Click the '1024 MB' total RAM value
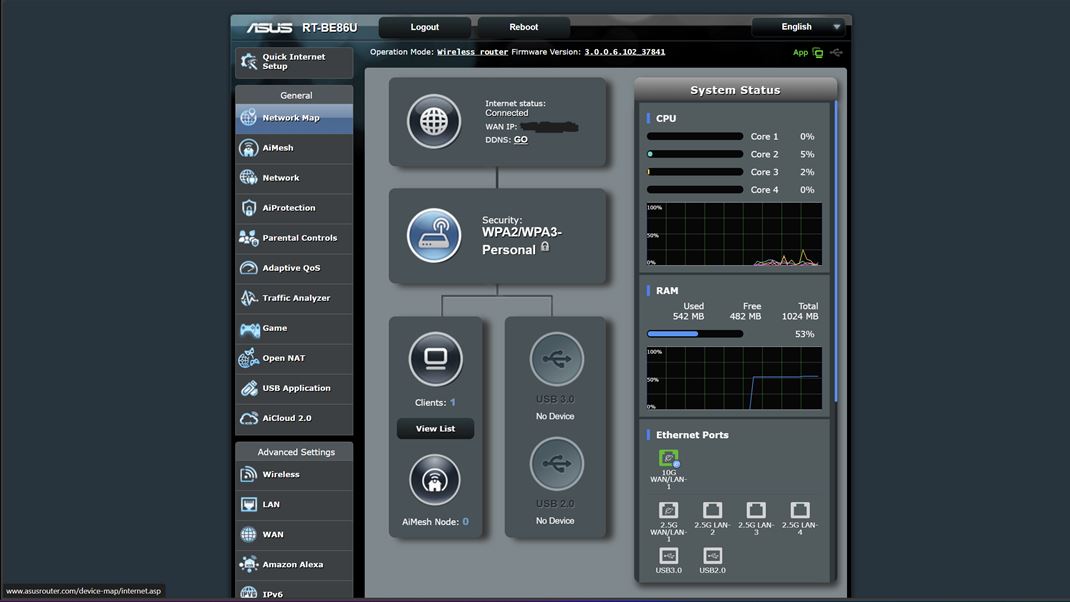The image size is (1070, 602). [x=800, y=317]
